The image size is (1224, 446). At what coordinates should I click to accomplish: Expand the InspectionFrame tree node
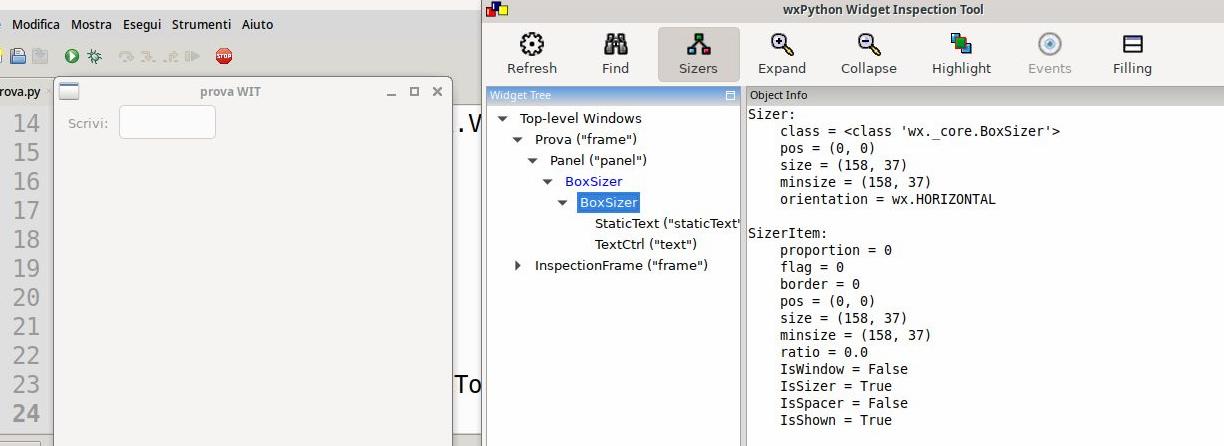click(x=518, y=265)
